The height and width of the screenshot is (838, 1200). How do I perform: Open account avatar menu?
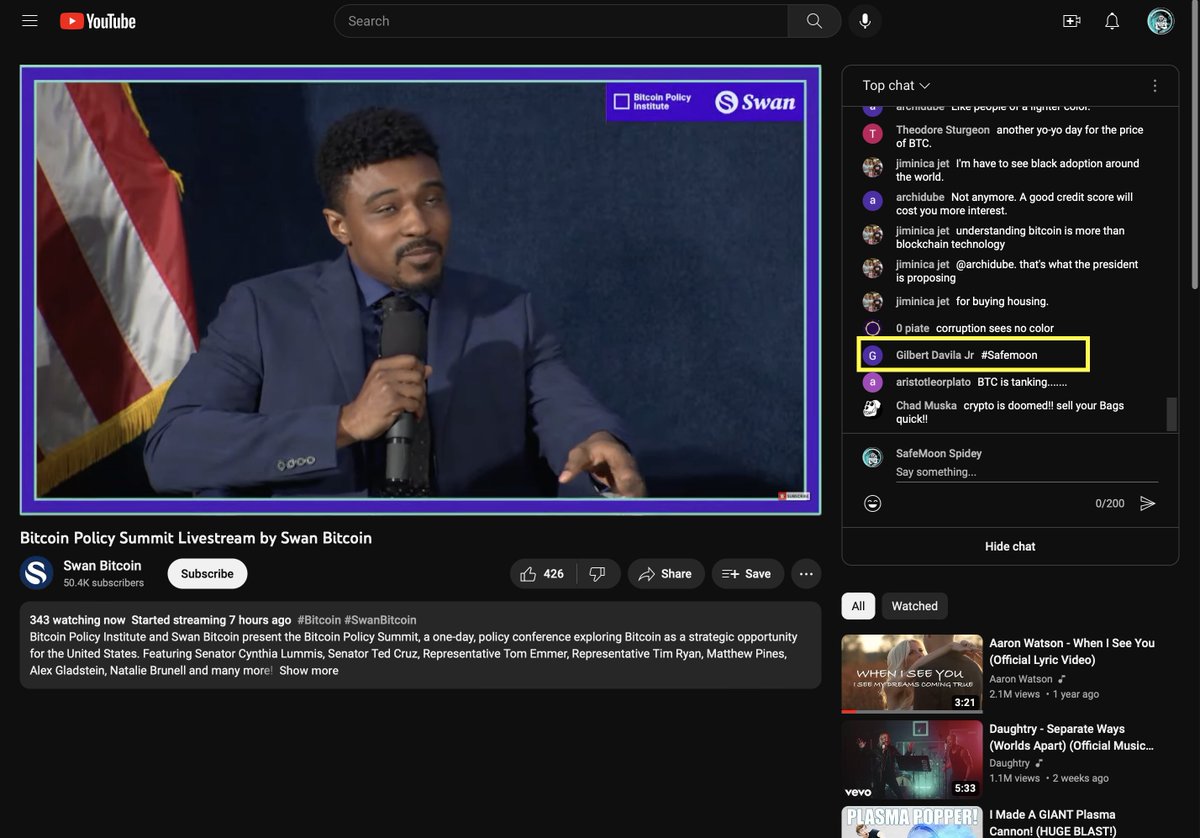click(x=1160, y=21)
